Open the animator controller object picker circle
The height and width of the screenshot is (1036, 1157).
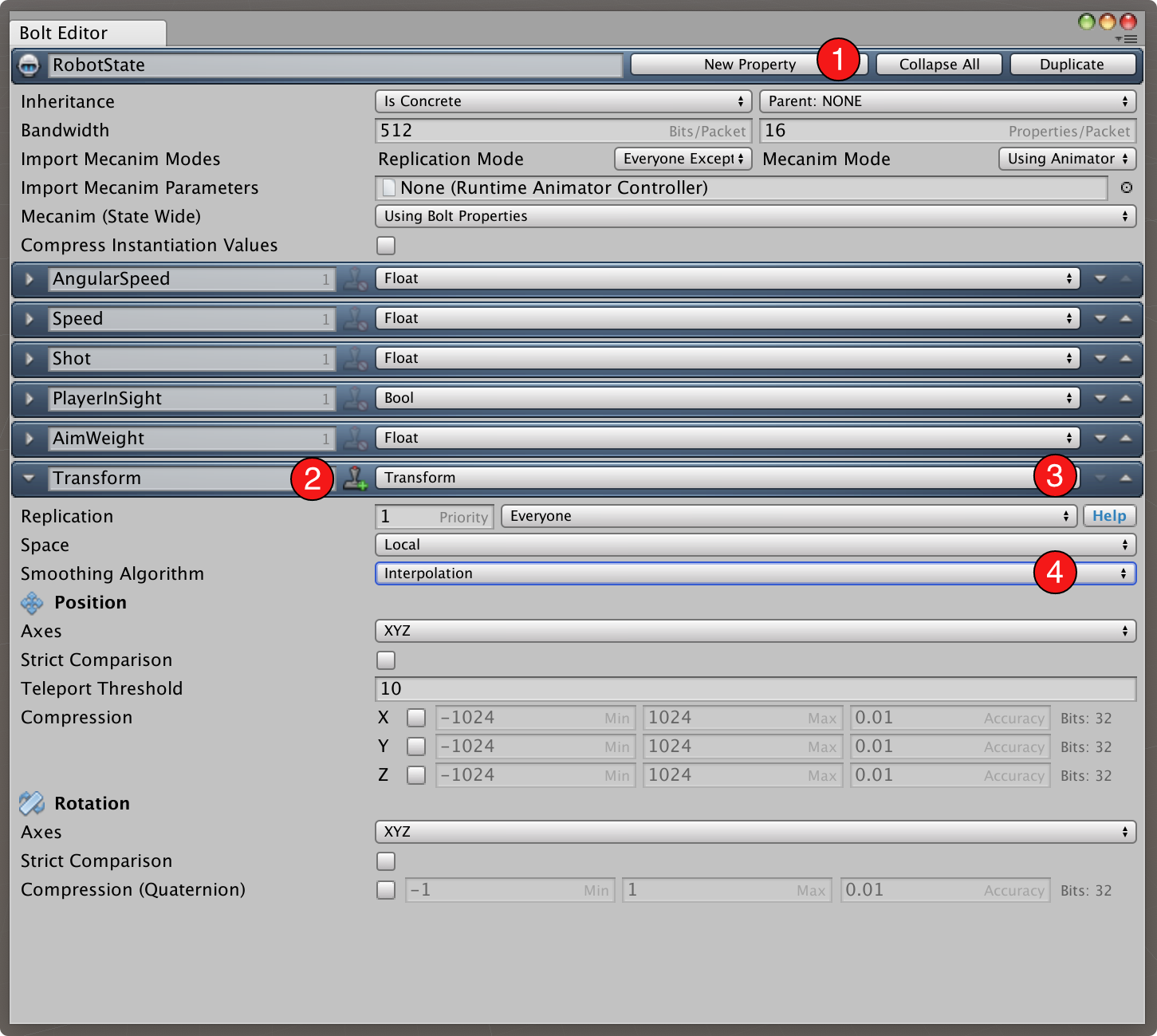coord(1127,187)
